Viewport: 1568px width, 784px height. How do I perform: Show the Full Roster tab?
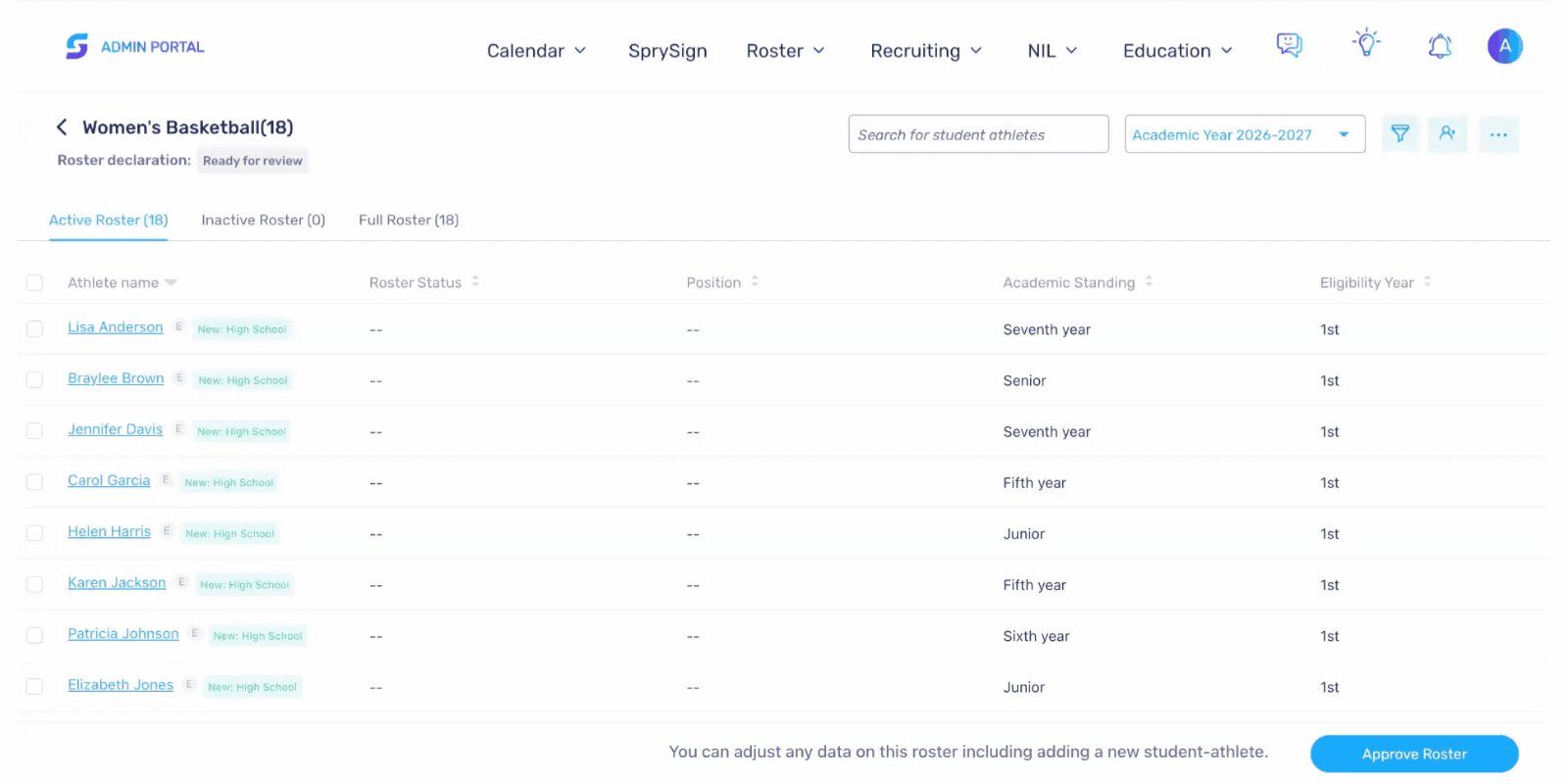point(409,220)
